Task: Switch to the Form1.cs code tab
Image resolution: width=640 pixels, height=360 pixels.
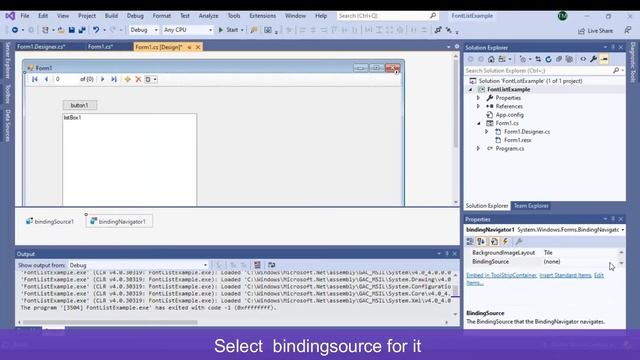Action: [x=100, y=47]
